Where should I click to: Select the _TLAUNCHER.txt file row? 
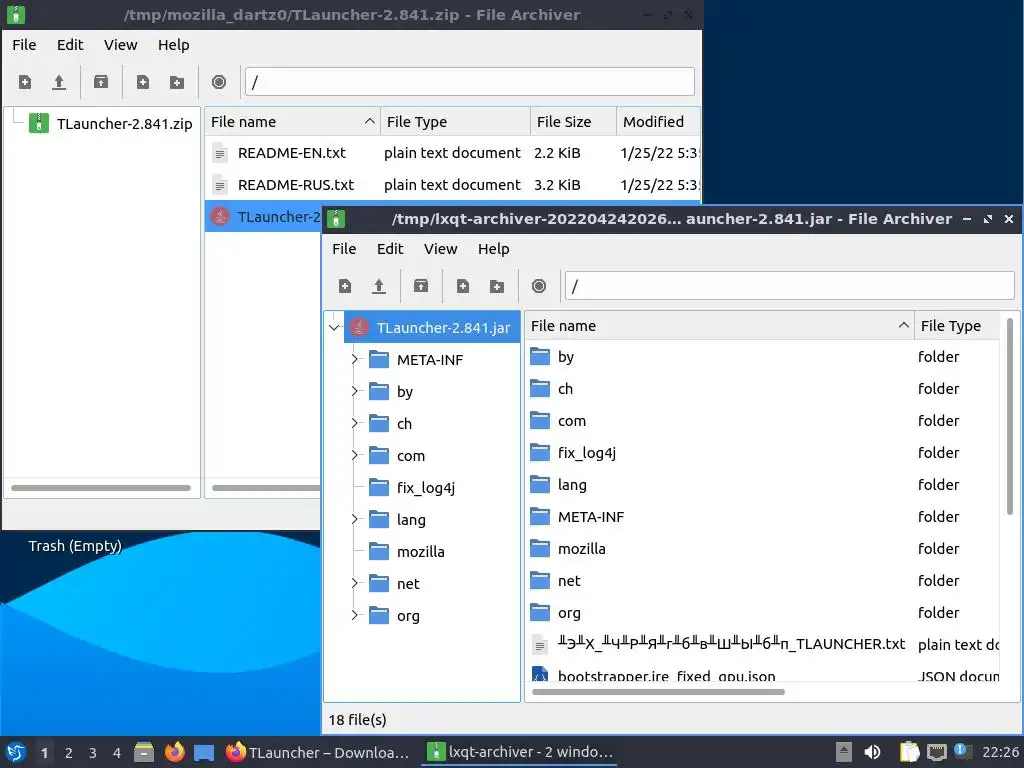[x=762, y=645]
